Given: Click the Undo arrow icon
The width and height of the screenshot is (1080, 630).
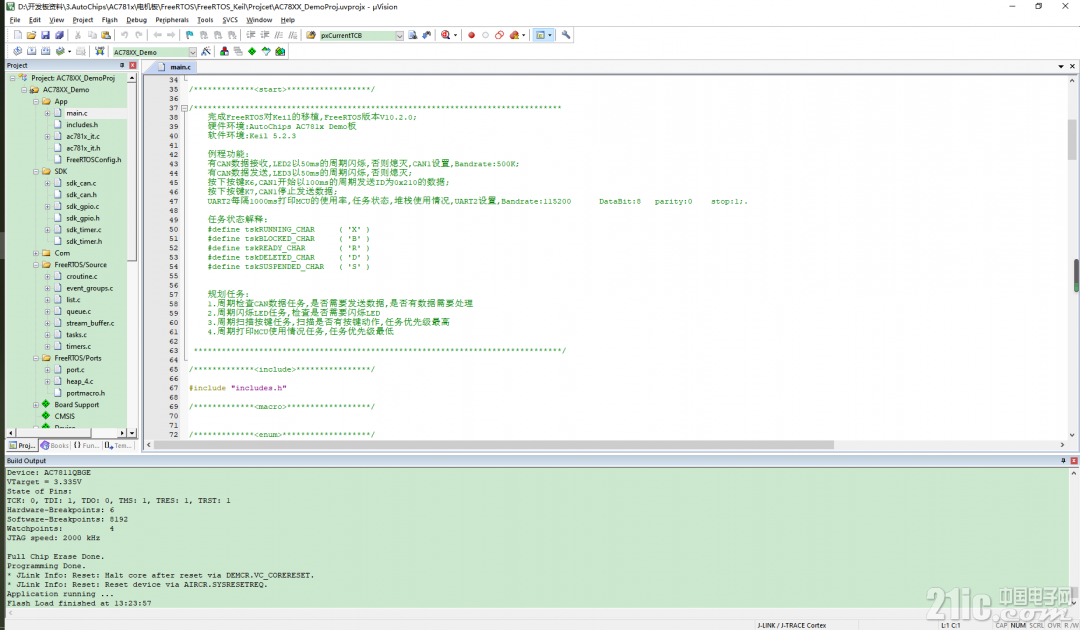Looking at the screenshot, I should point(125,35).
